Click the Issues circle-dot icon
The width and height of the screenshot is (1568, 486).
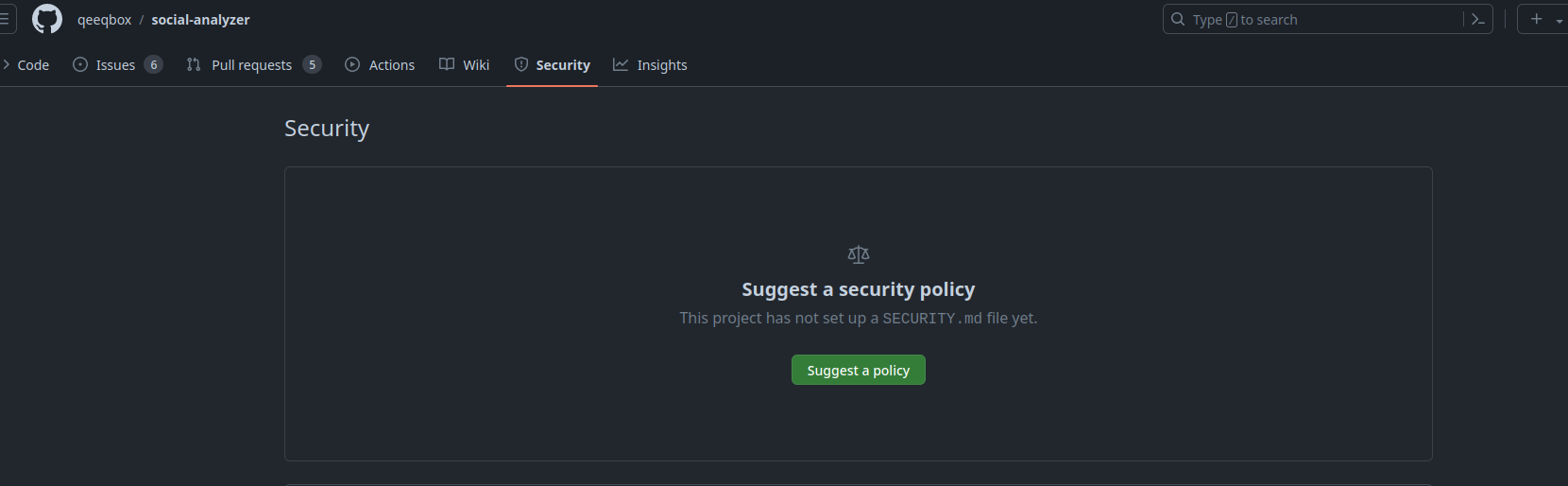(80, 64)
